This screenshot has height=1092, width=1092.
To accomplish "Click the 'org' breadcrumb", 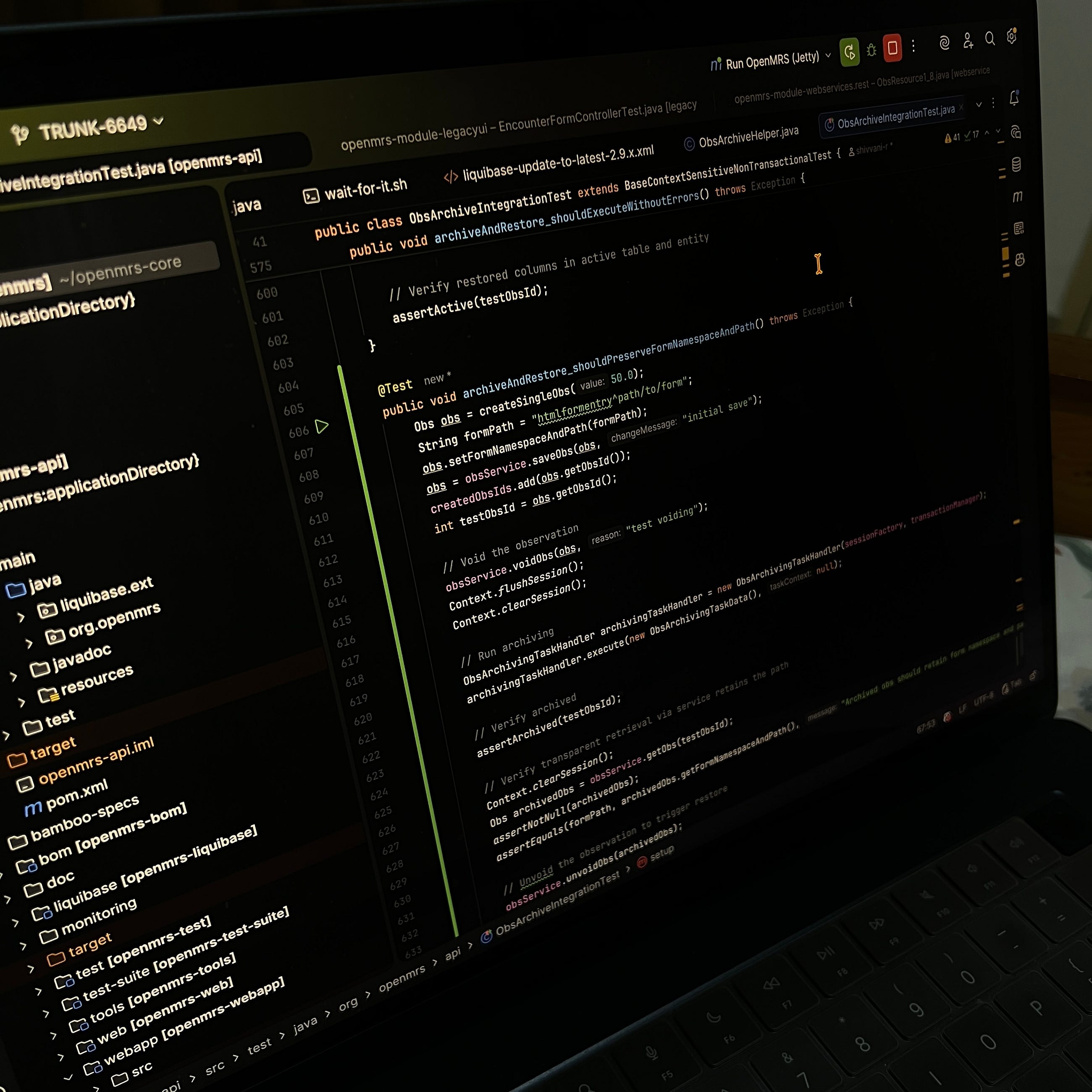I will coord(348,1004).
